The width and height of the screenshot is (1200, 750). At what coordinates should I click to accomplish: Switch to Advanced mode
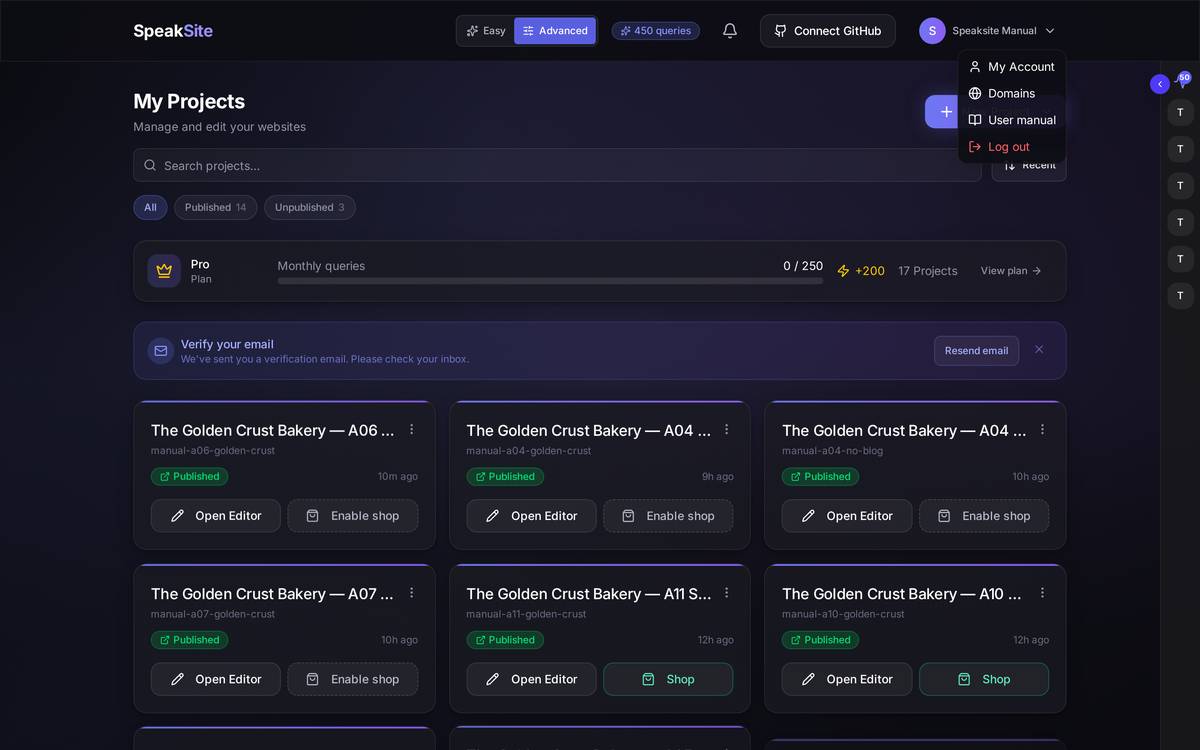pyautogui.click(x=555, y=31)
